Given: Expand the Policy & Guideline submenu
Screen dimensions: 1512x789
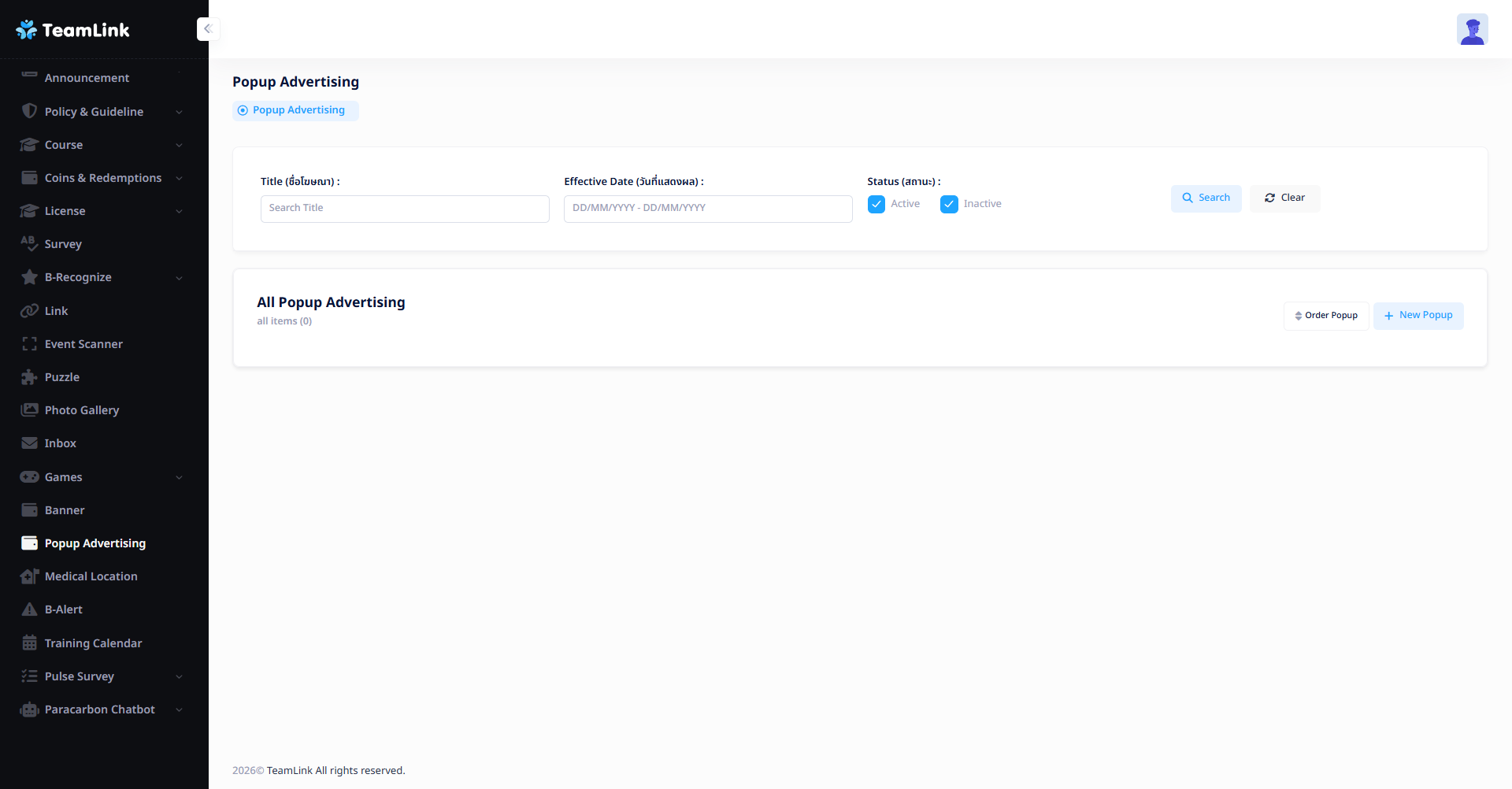Looking at the screenshot, I should 179,112.
